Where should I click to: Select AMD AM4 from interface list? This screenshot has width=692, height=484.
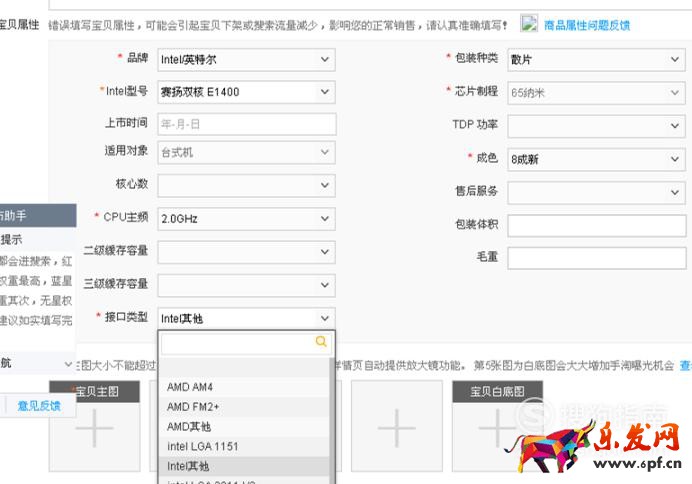pyautogui.click(x=190, y=387)
